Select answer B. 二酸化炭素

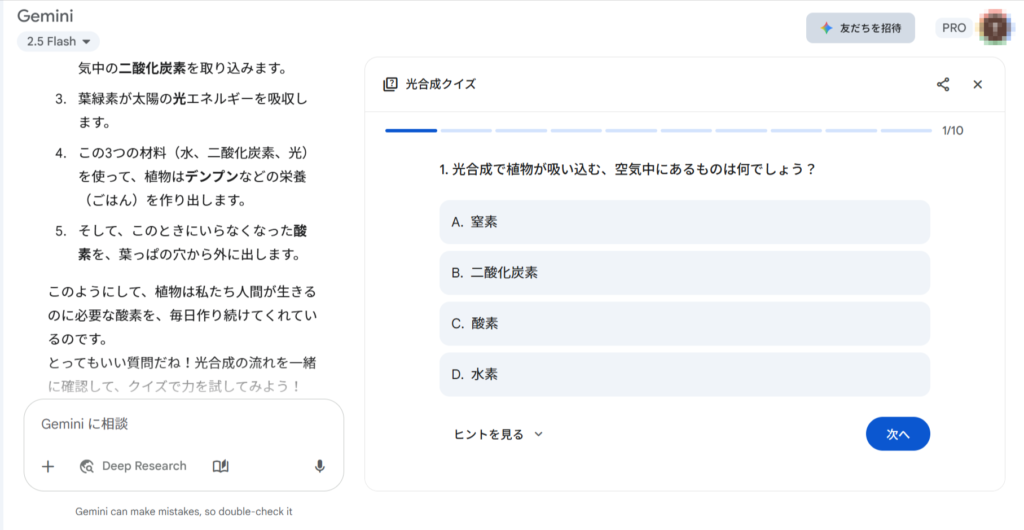point(684,273)
